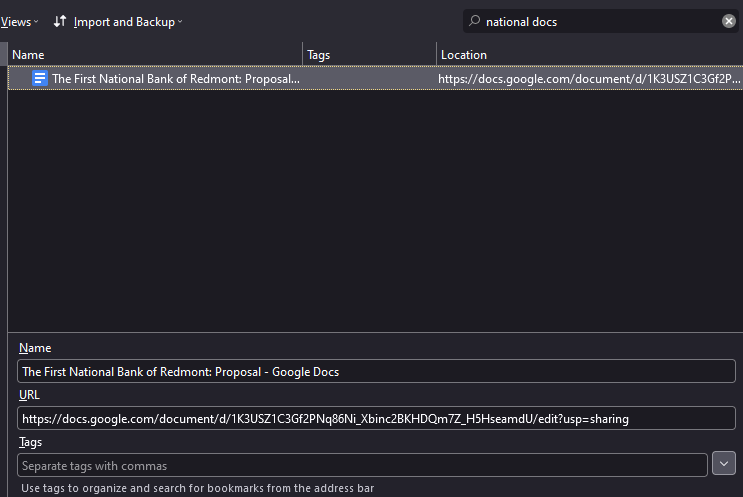
Task: Click the Google Docs icon on the bookmark row
Action: (x=40, y=78)
